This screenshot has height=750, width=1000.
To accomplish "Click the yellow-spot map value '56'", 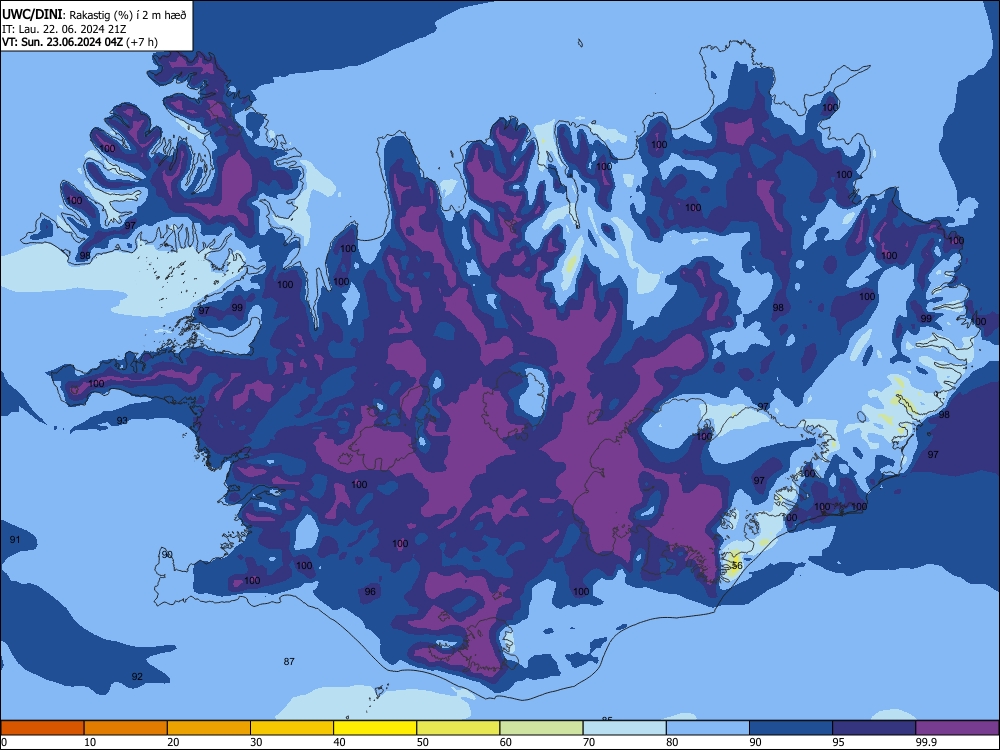I will (x=737, y=565).
